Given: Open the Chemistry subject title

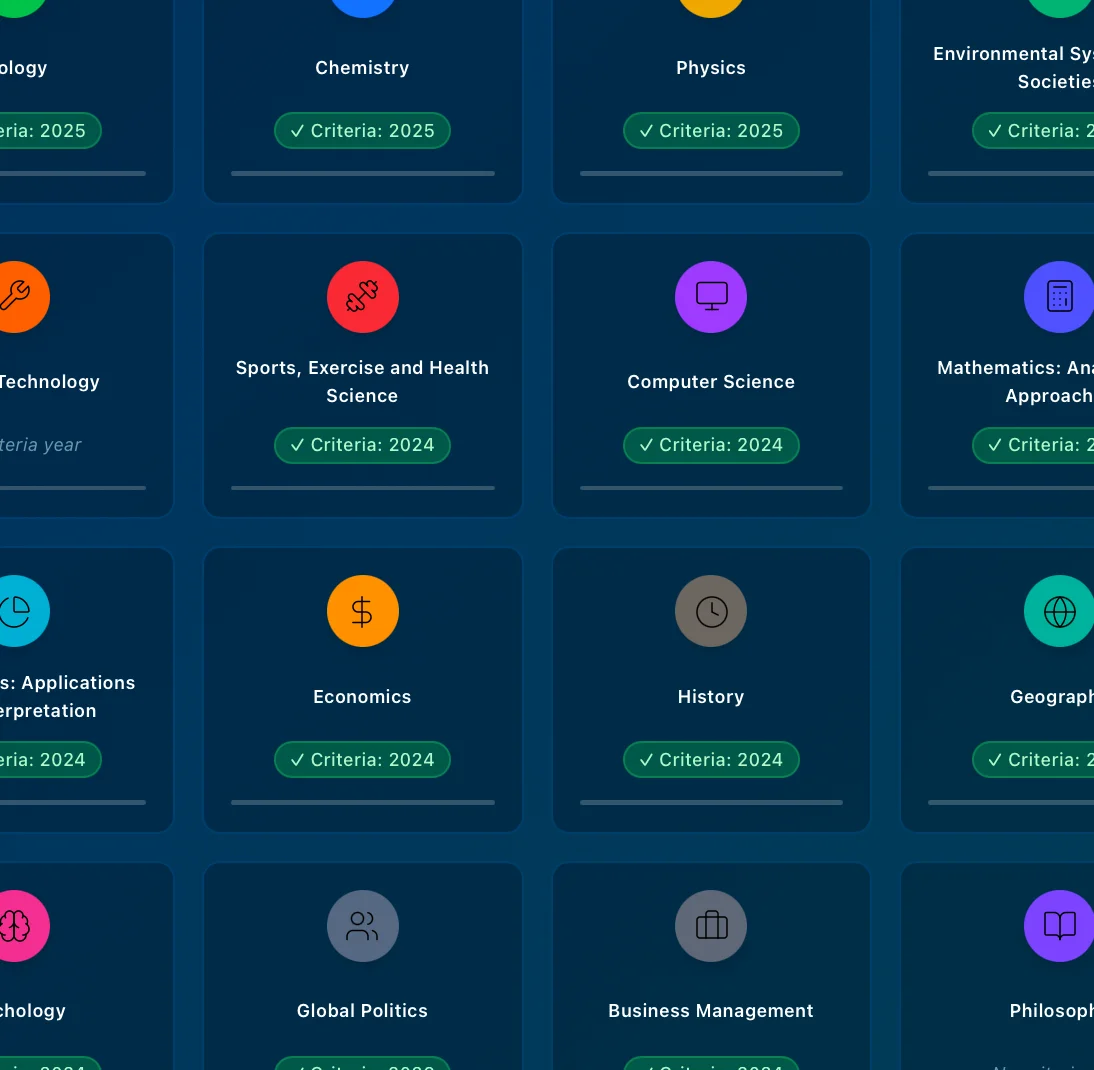Looking at the screenshot, I should pyautogui.click(x=362, y=68).
